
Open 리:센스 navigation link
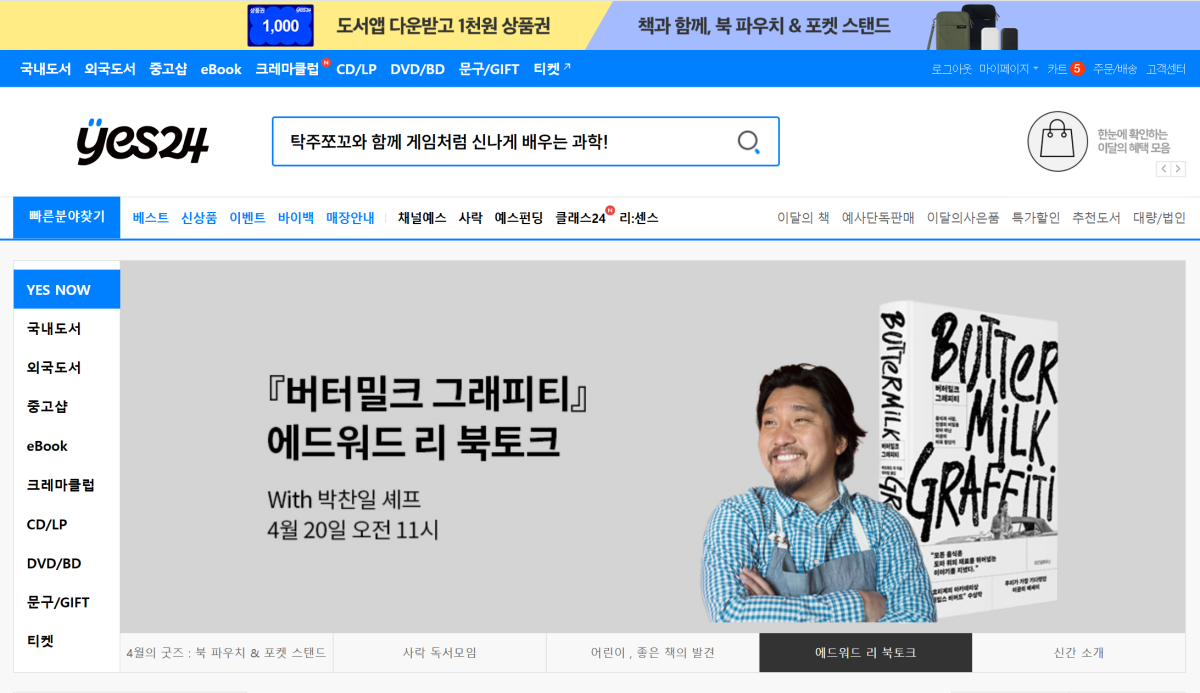click(639, 217)
